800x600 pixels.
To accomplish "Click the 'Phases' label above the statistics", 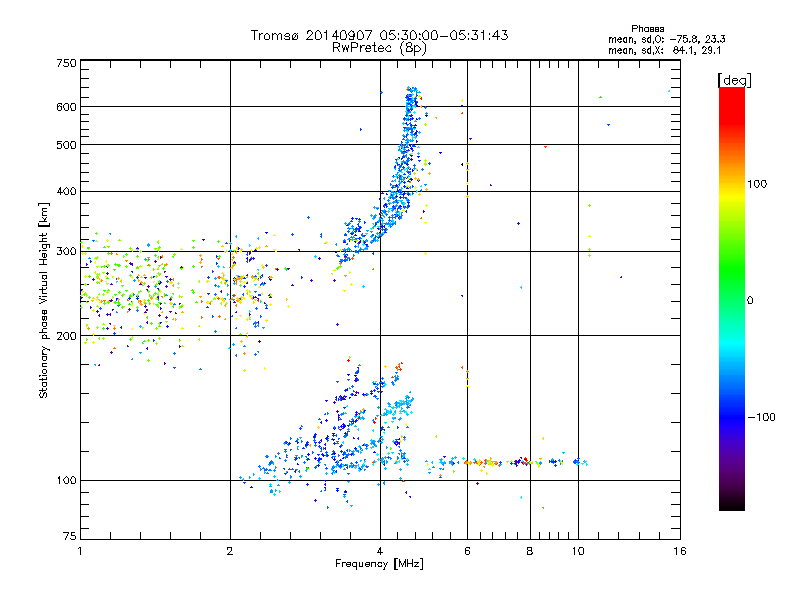I will coord(647,29).
